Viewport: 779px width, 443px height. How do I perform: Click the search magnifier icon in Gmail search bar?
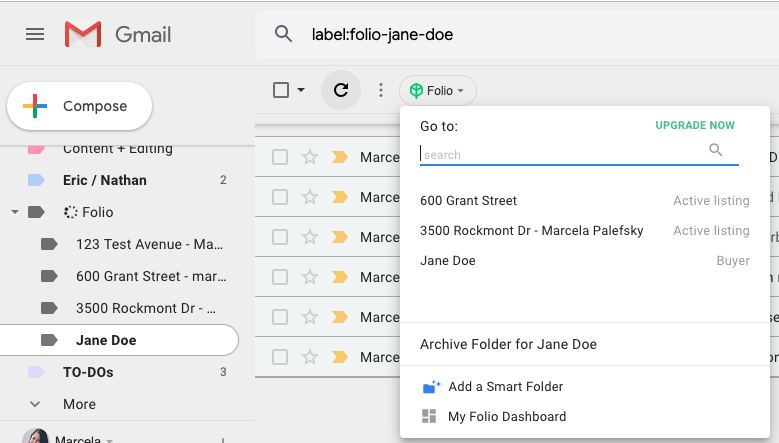[x=283, y=34]
